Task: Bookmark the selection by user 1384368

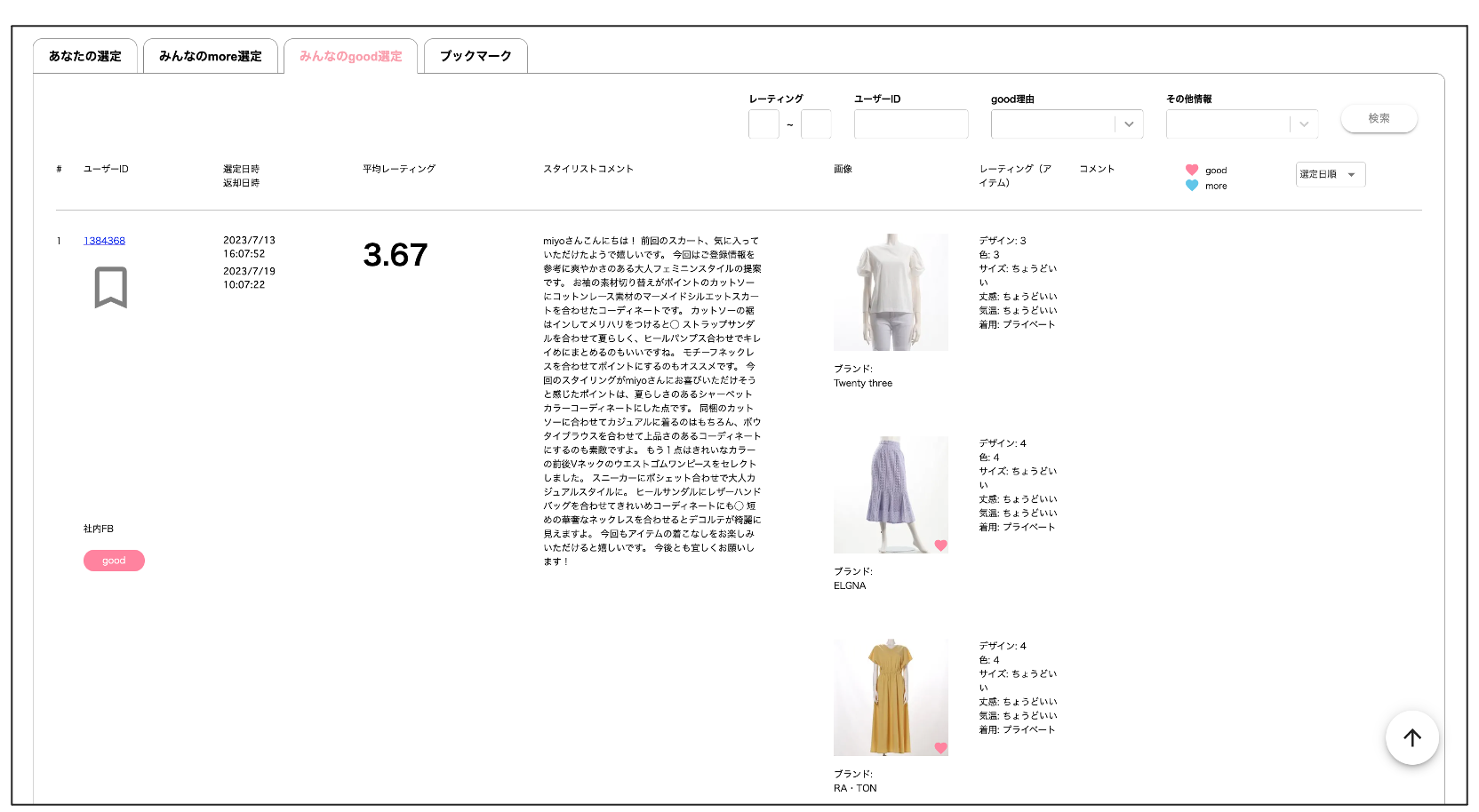Action: pyautogui.click(x=111, y=287)
